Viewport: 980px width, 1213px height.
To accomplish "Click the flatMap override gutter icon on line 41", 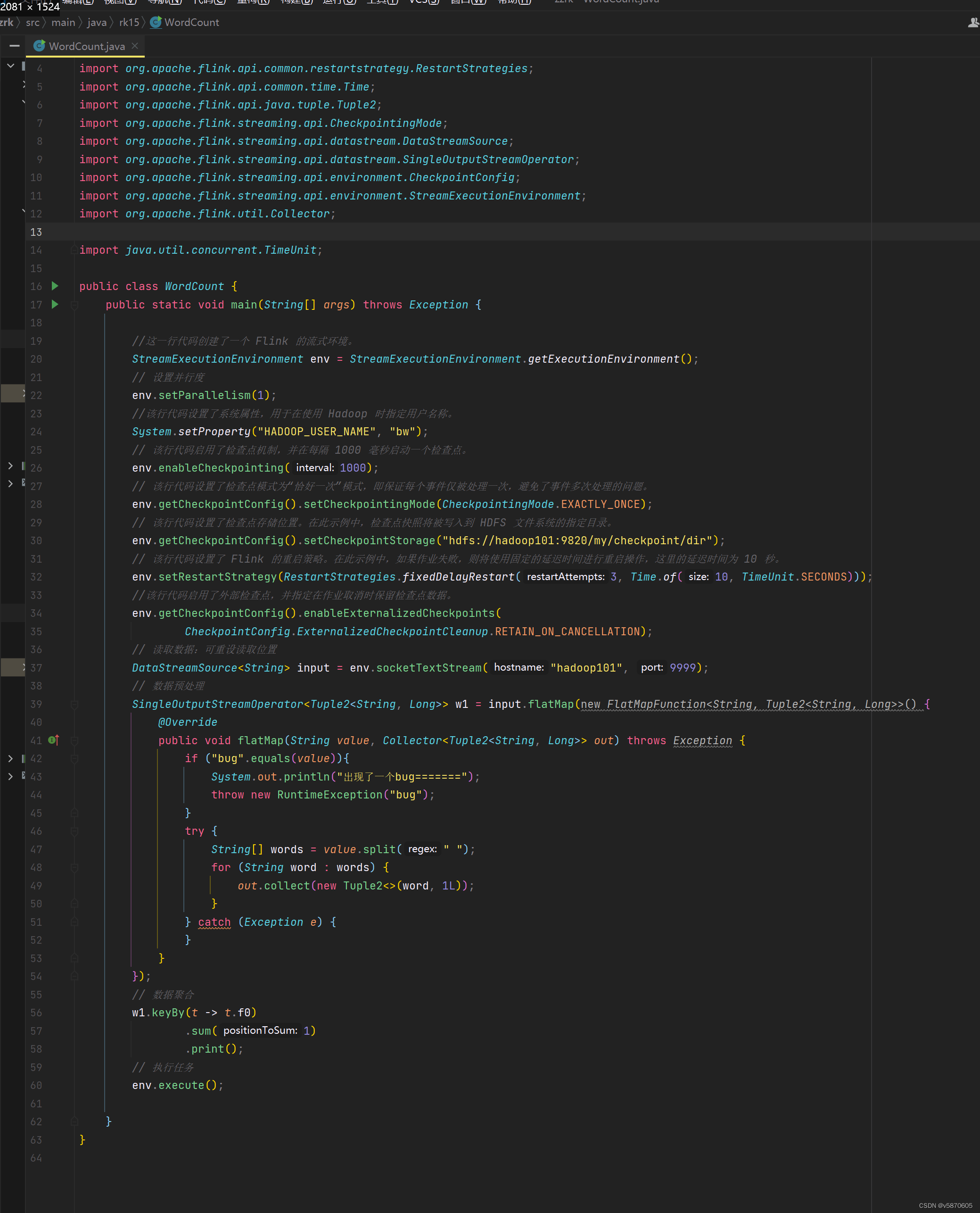I will coord(54,740).
